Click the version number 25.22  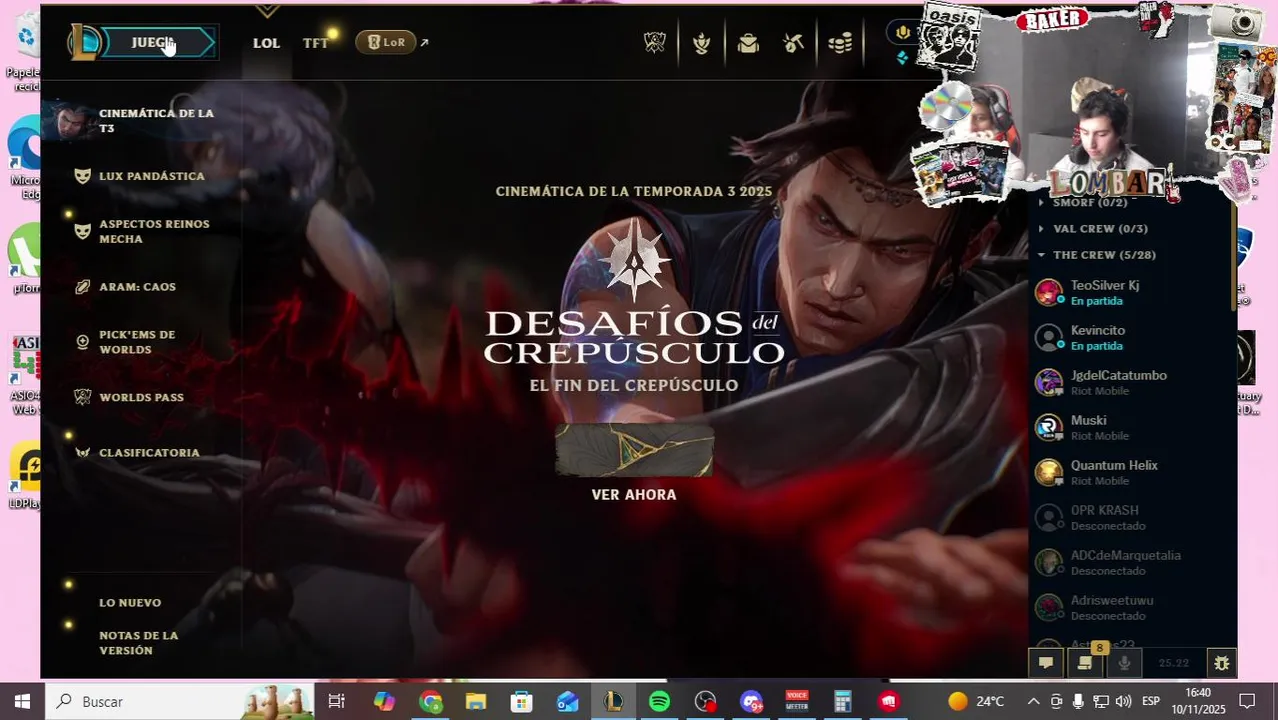tap(1173, 663)
